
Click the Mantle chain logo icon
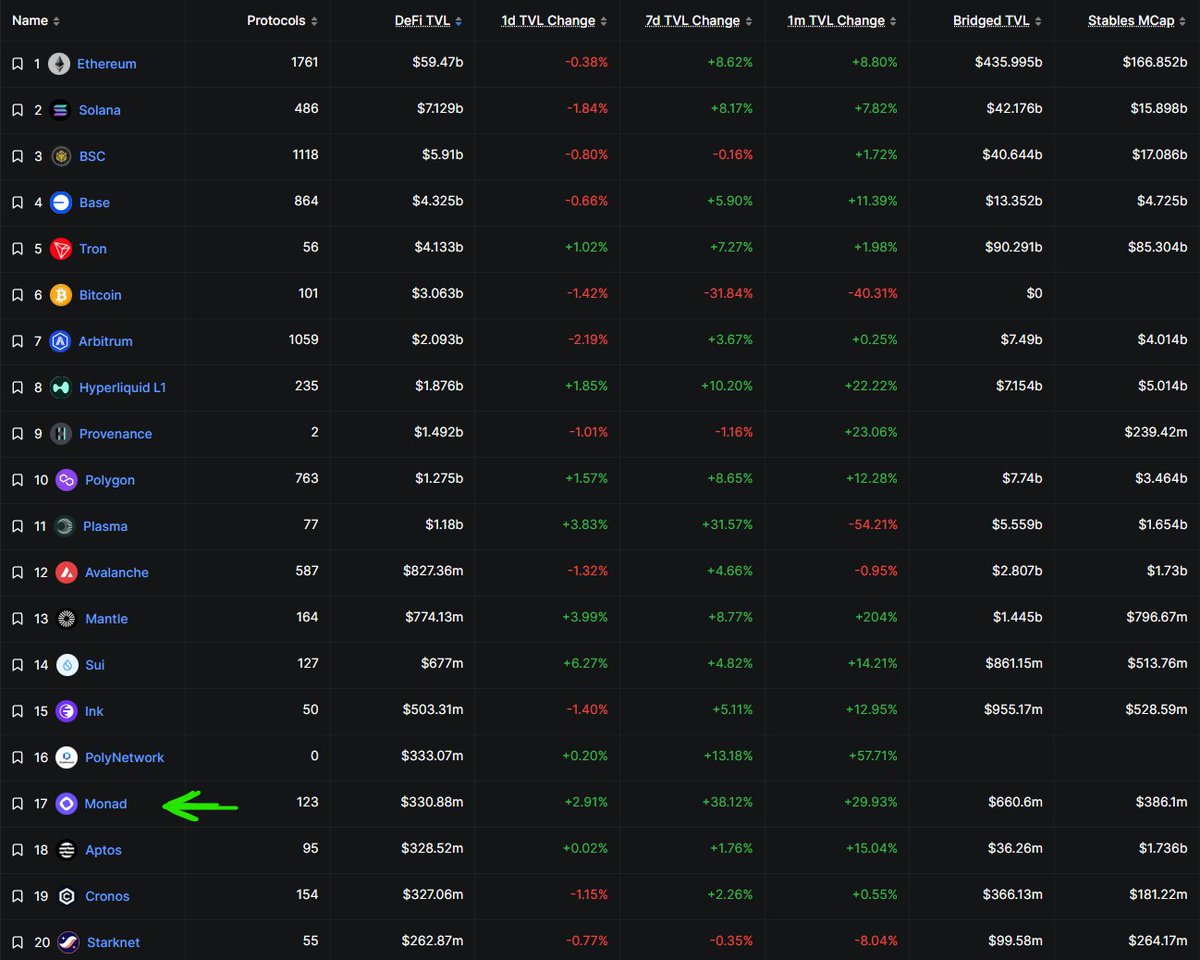point(67,619)
